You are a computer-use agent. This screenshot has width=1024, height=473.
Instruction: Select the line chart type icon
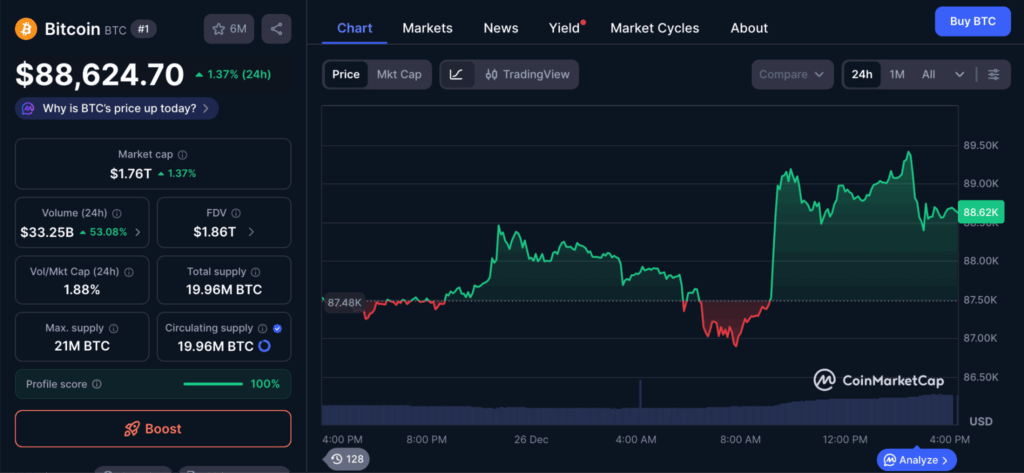coord(456,74)
